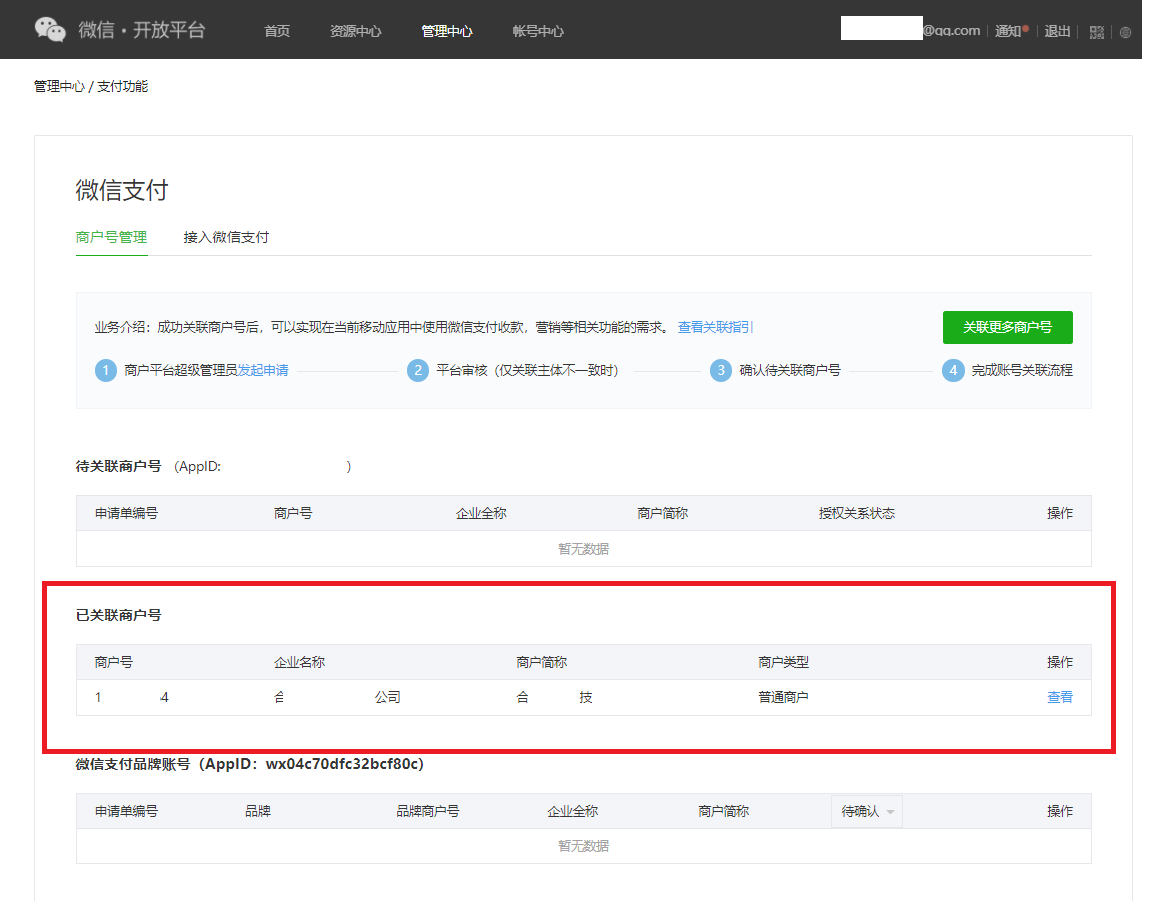Click the 企业名称 column header

click(x=299, y=662)
